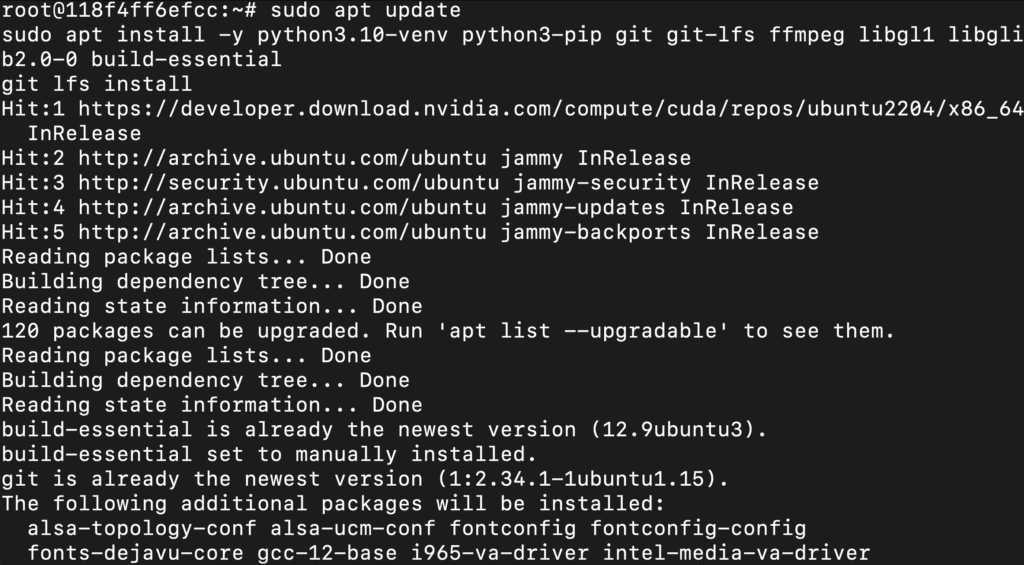Open the archive.ubuntu.com jammy InRelease URL

point(283,158)
